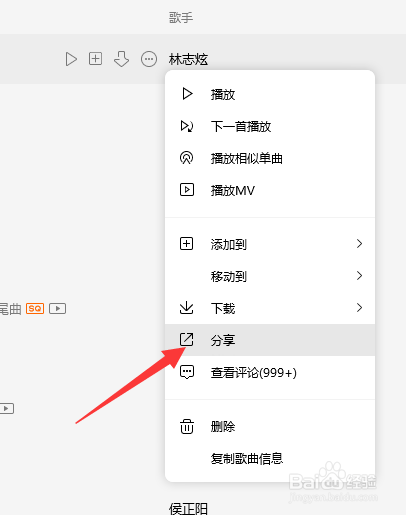Click the share icon beside 分享
This screenshot has height=515, width=406.
point(187,339)
